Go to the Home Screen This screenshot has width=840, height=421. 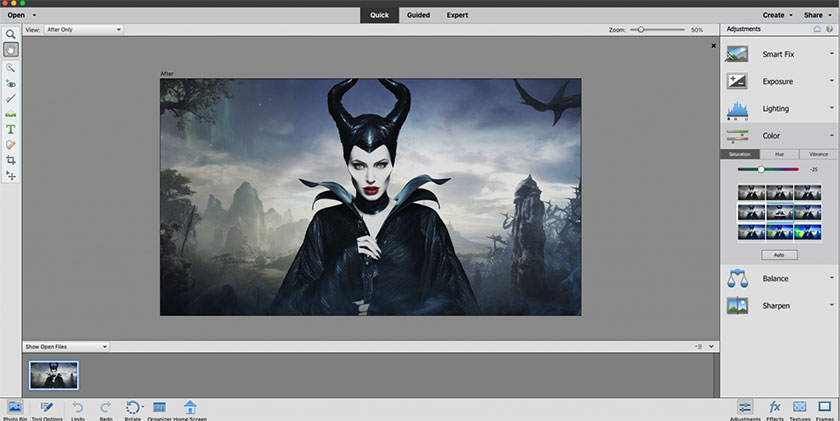tap(190, 408)
